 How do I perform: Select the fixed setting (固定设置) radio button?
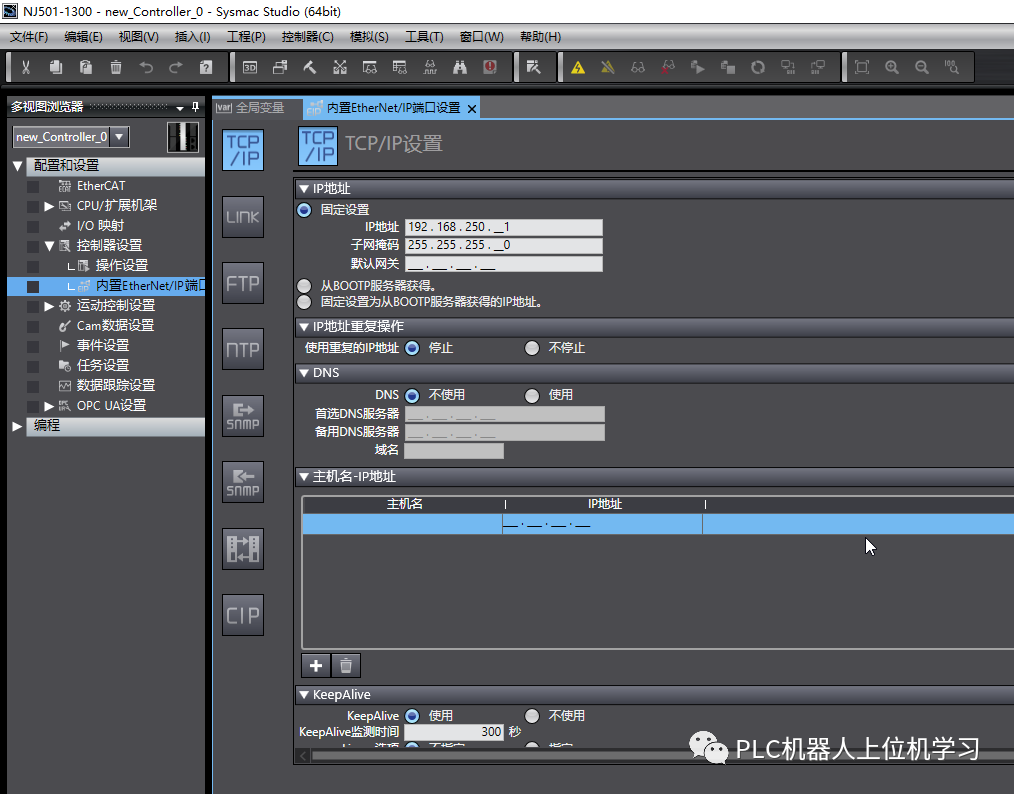(x=304, y=209)
